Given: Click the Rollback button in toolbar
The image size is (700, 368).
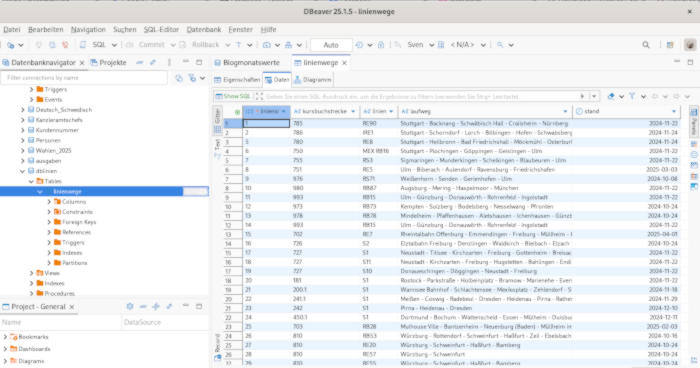Looking at the screenshot, I should [x=201, y=45].
